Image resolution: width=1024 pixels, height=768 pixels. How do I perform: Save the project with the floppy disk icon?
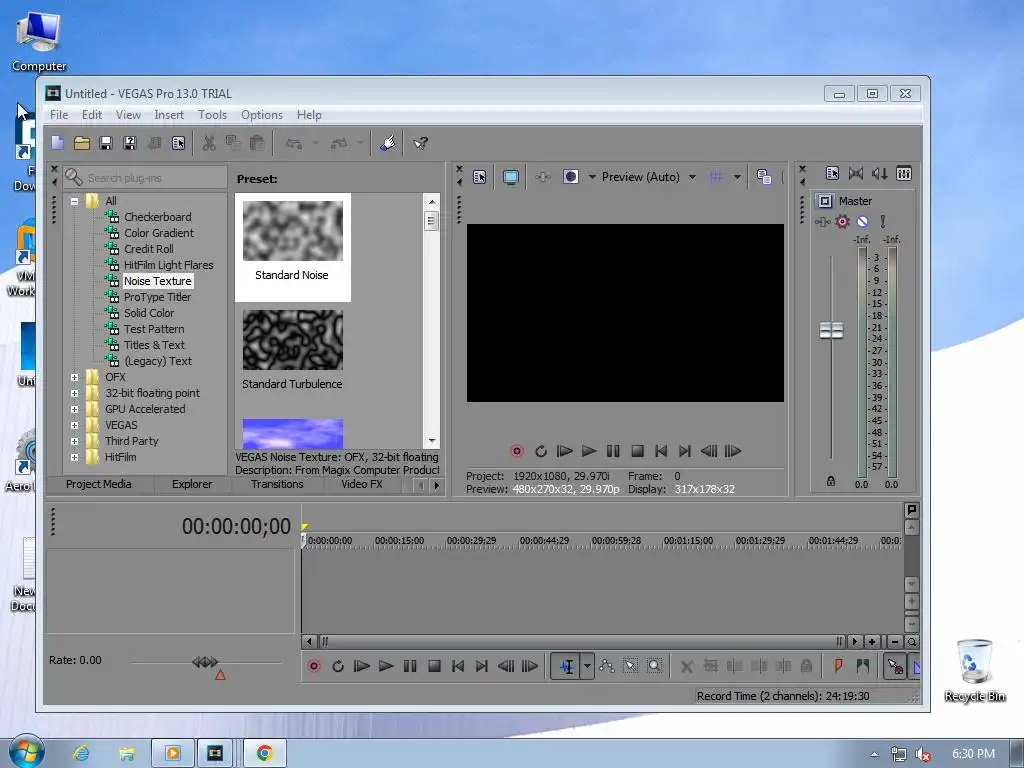point(106,143)
